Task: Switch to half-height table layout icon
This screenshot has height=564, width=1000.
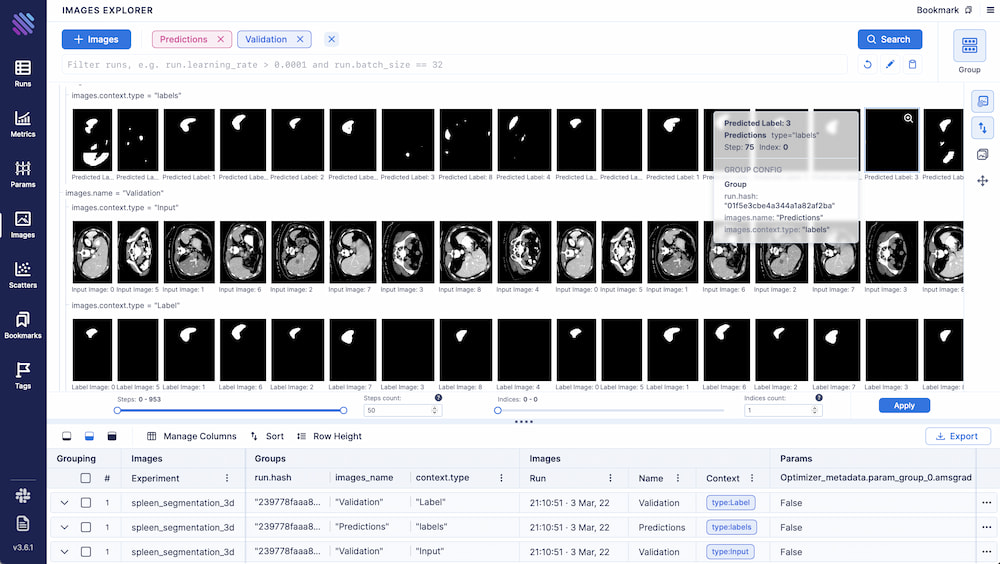Action: point(89,436)
